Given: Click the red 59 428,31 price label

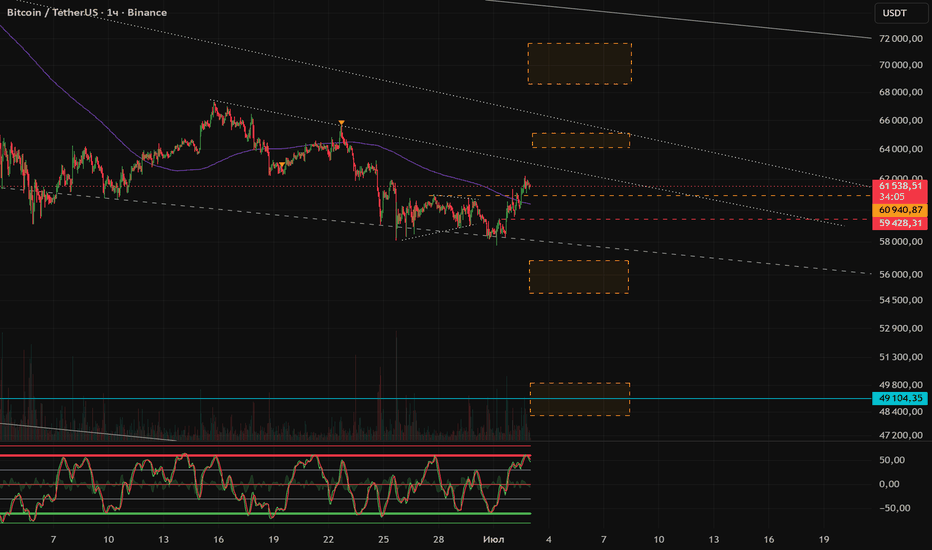Looking at the screenshot, I should coord(899,223).
